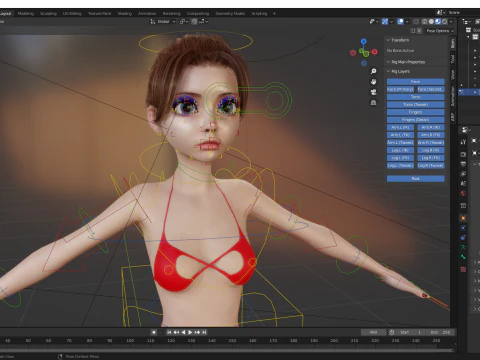
Task: Select rendered viewport shading
Action: 445,22
